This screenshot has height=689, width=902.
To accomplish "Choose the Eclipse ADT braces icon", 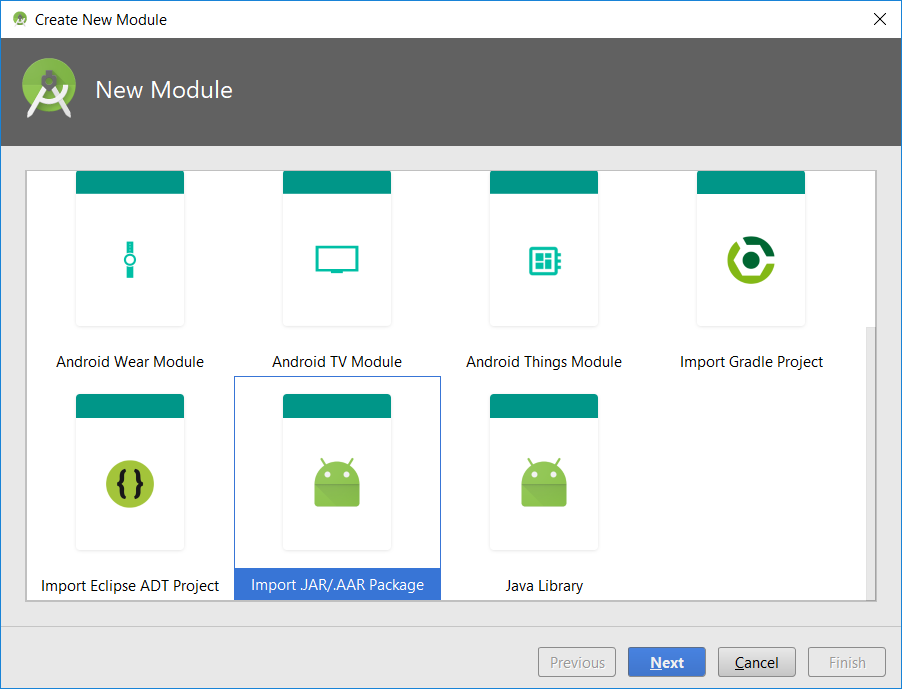I will pyautogui.click(x=130, y=484).
